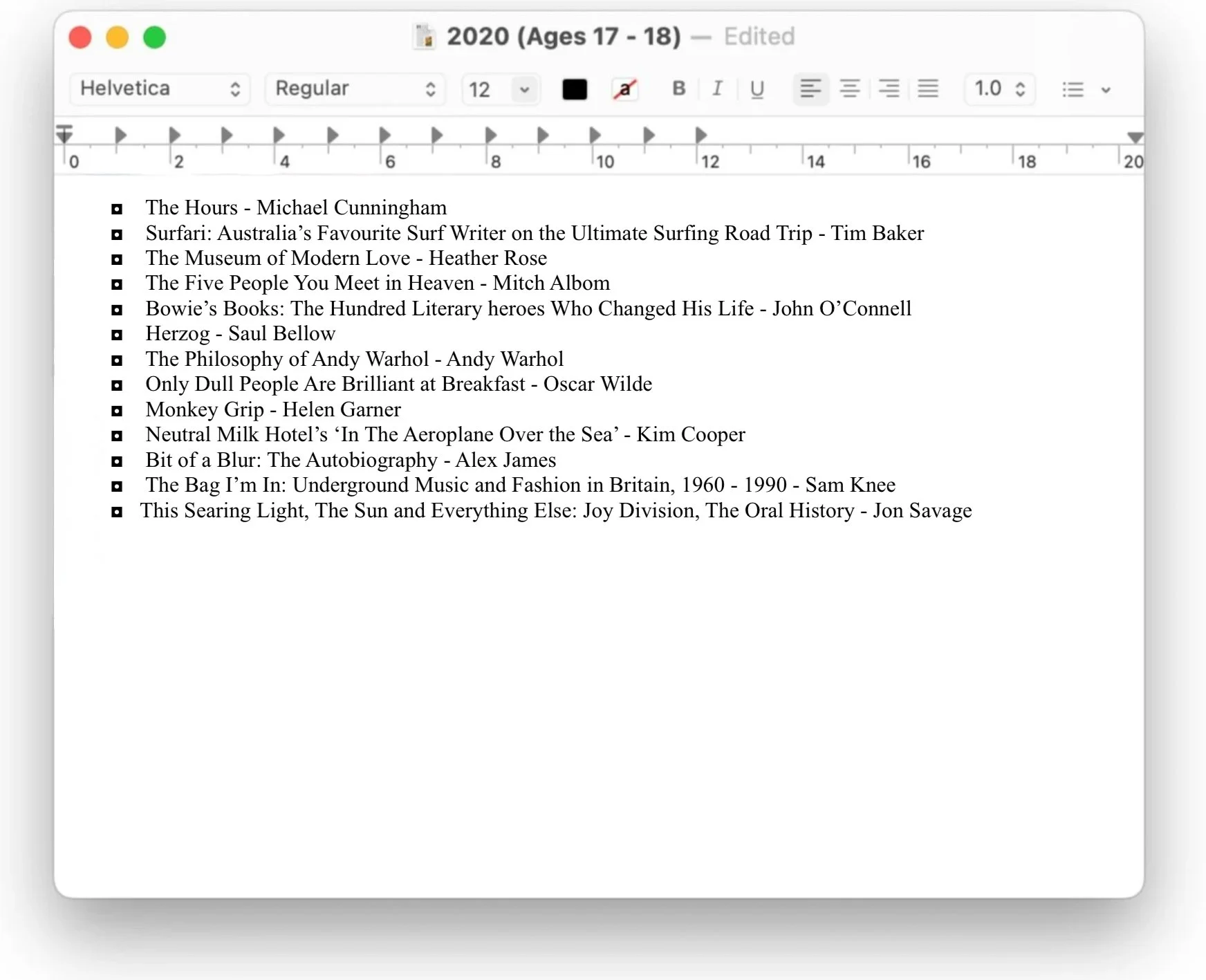The width and height of the screenshot is (1206, 980).
Task: Click the Neutral Milk Hotel line
Action: tap(445, 434)
